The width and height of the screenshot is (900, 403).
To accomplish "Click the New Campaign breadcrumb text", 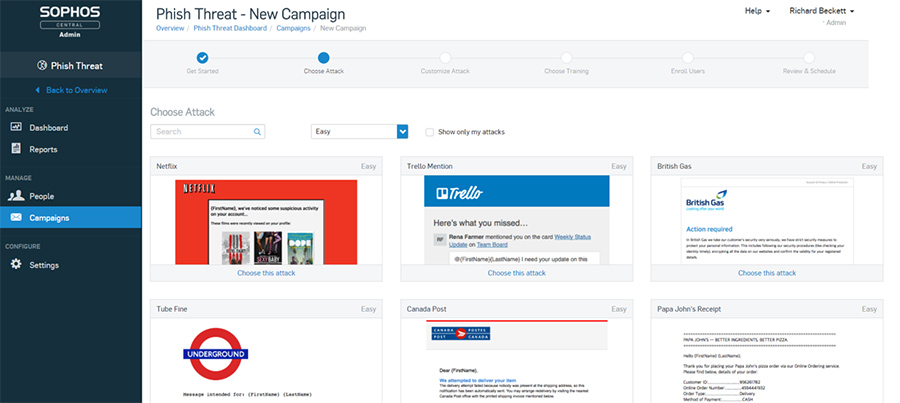I will click(343, 28).
